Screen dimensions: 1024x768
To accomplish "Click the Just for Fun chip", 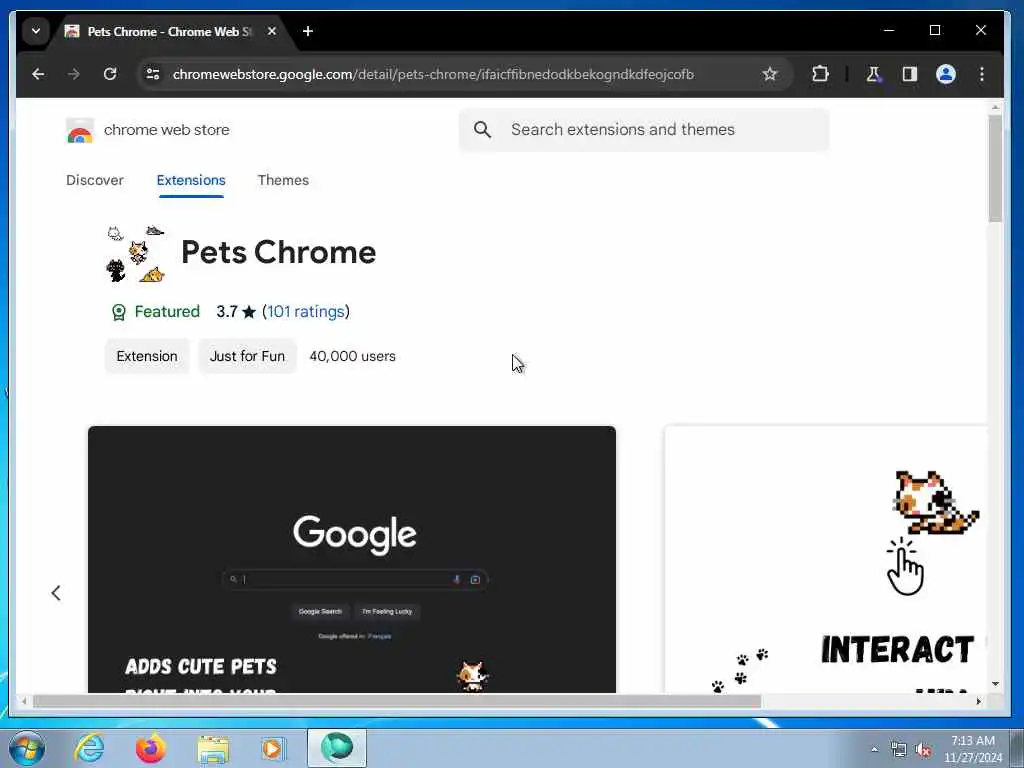I will 247,356.
